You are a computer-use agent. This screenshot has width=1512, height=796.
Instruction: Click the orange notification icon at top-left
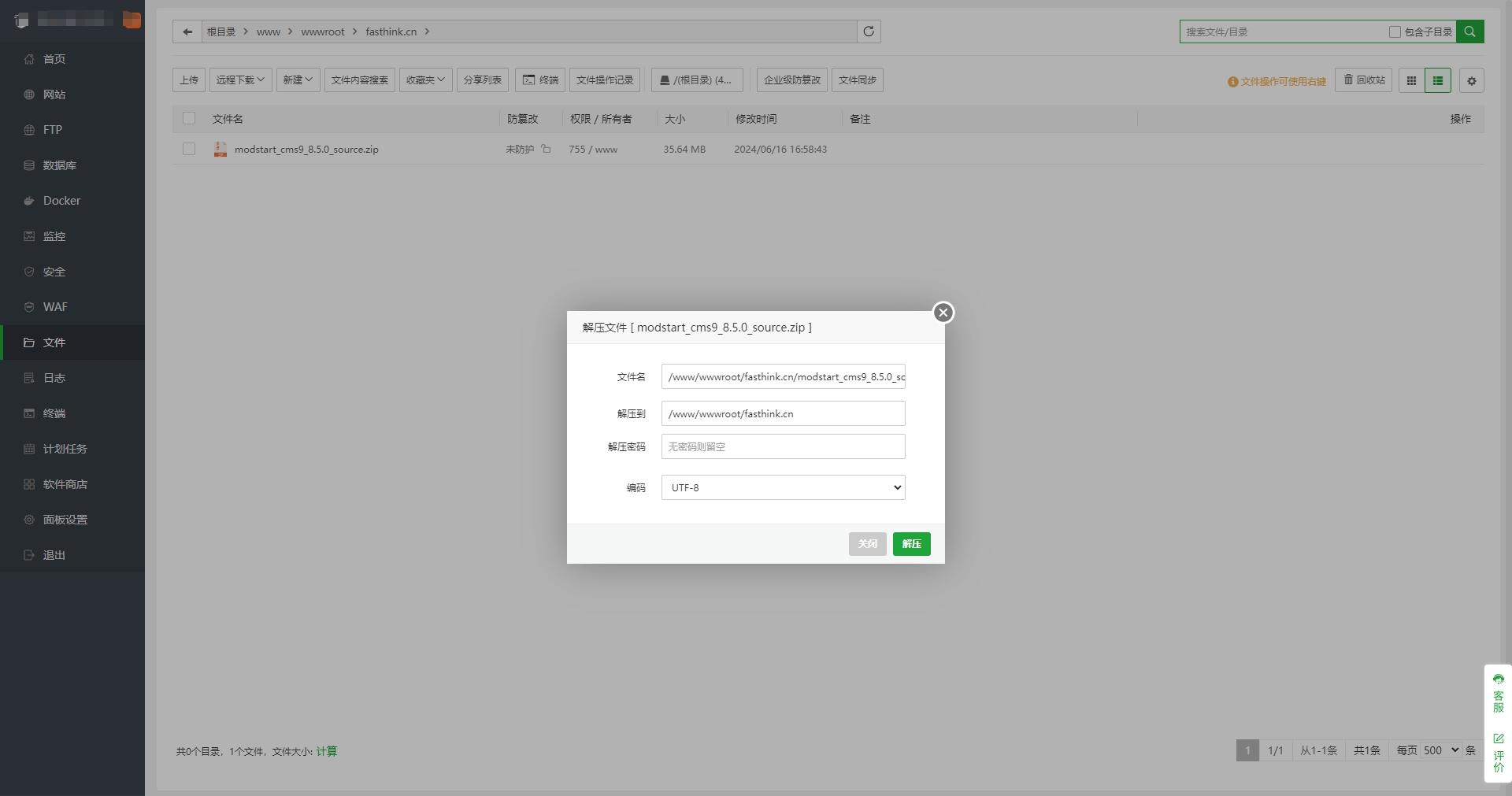(132, 20)
